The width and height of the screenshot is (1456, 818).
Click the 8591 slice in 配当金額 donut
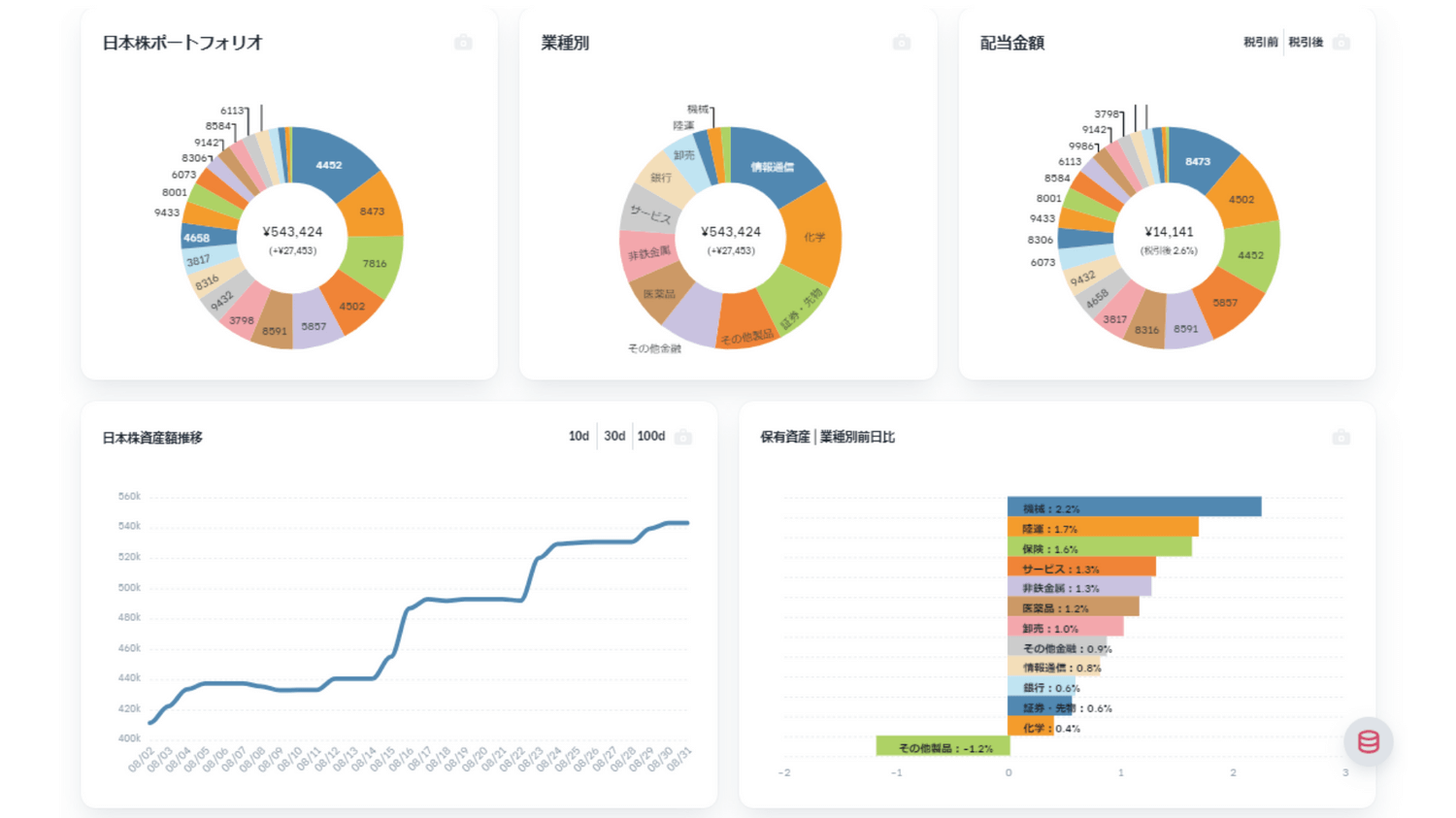click(1186, 328)
